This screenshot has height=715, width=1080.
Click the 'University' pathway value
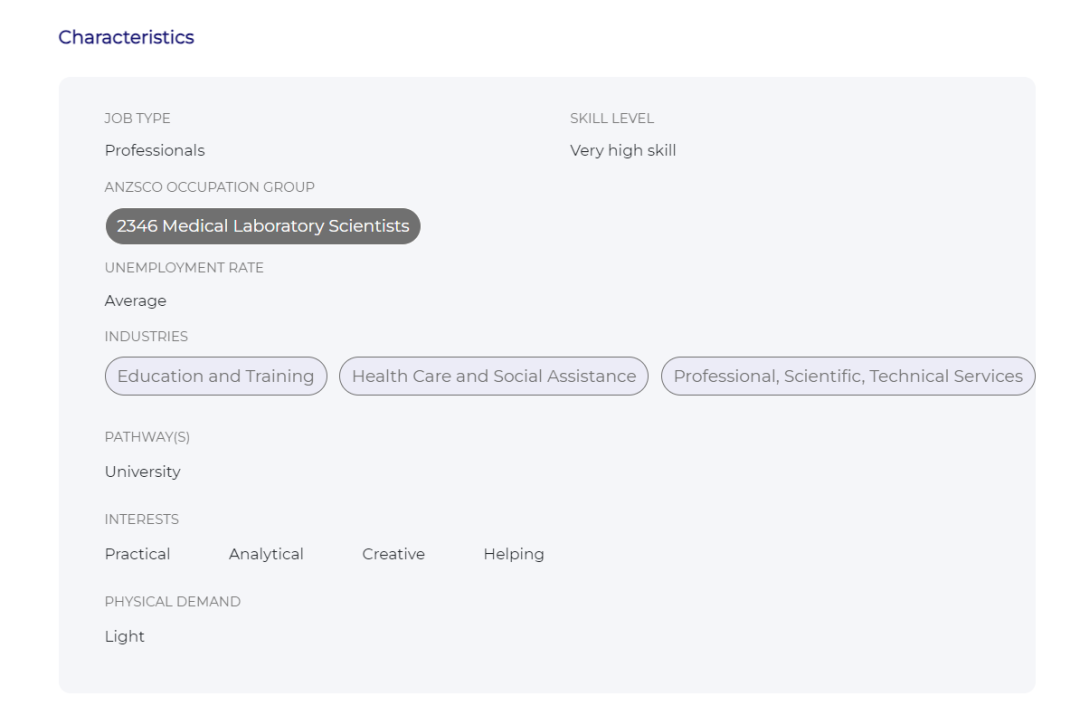click(x=143, y=472)
